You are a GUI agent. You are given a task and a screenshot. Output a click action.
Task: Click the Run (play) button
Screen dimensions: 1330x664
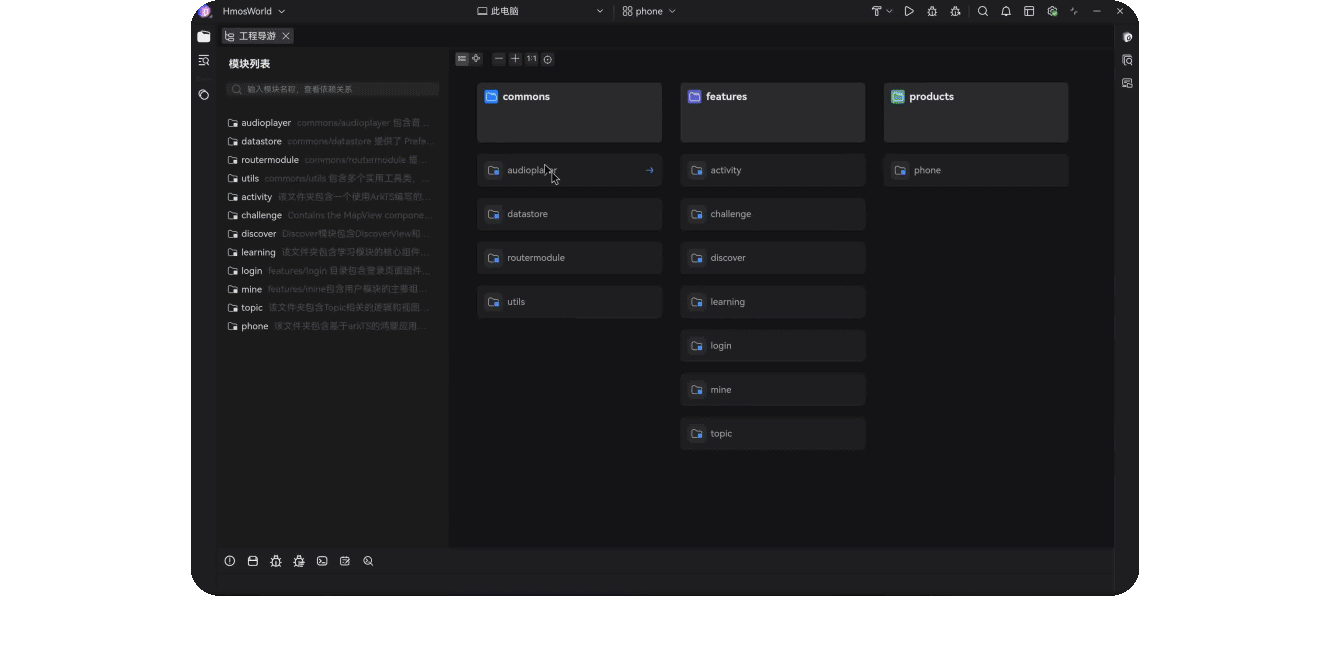point(909,11)
